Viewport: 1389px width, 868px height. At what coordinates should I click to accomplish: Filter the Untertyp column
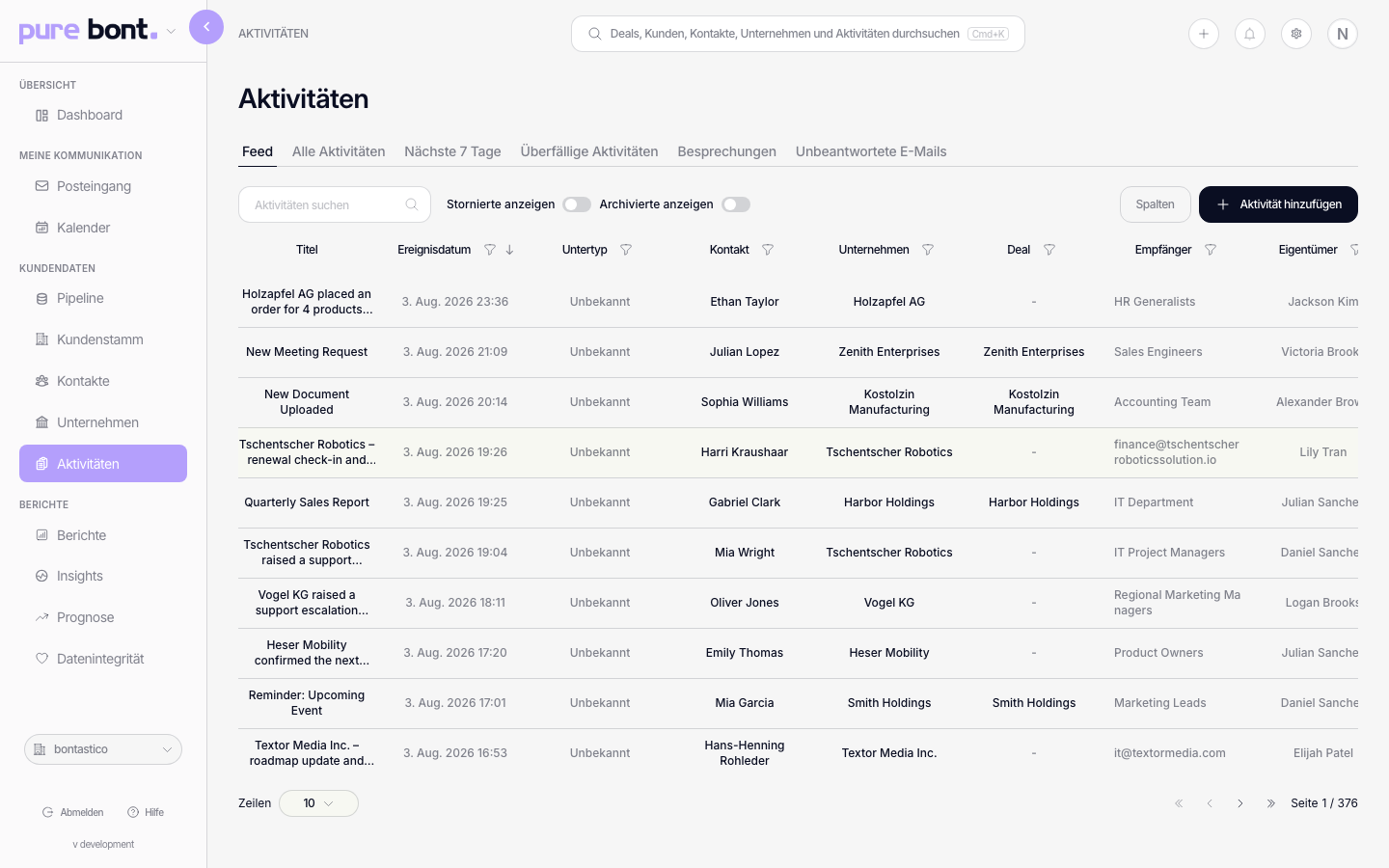click(626, 250)
